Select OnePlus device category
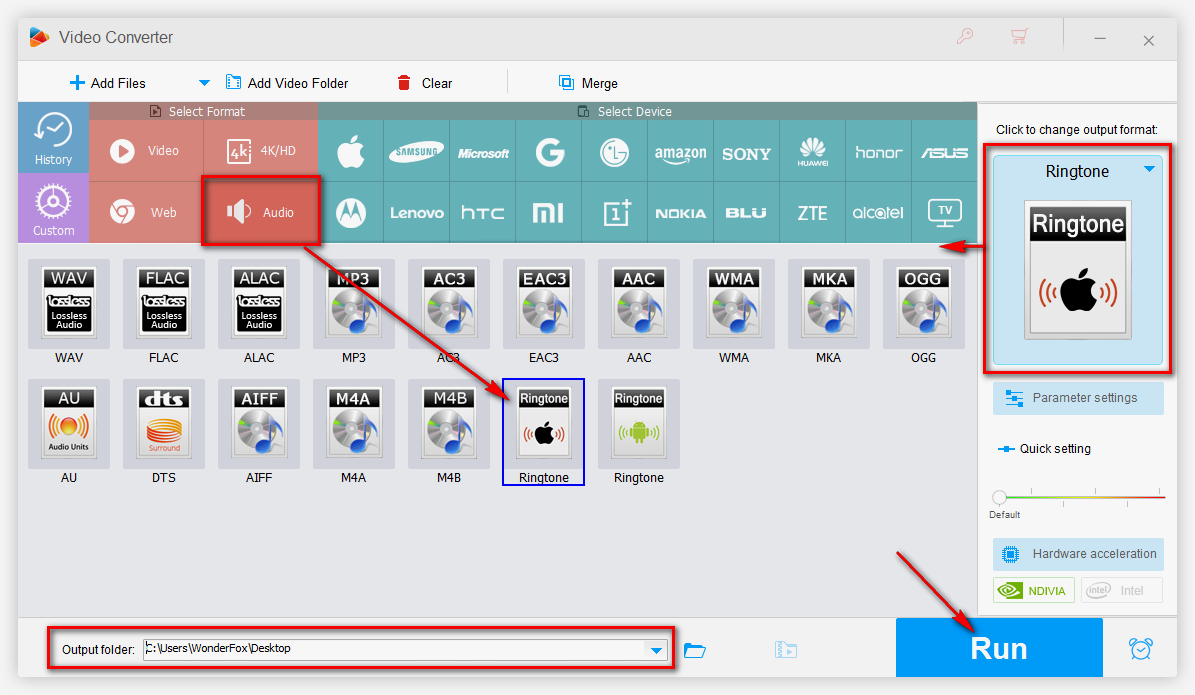Screen dimensions: 1195x695 (614, 213)
